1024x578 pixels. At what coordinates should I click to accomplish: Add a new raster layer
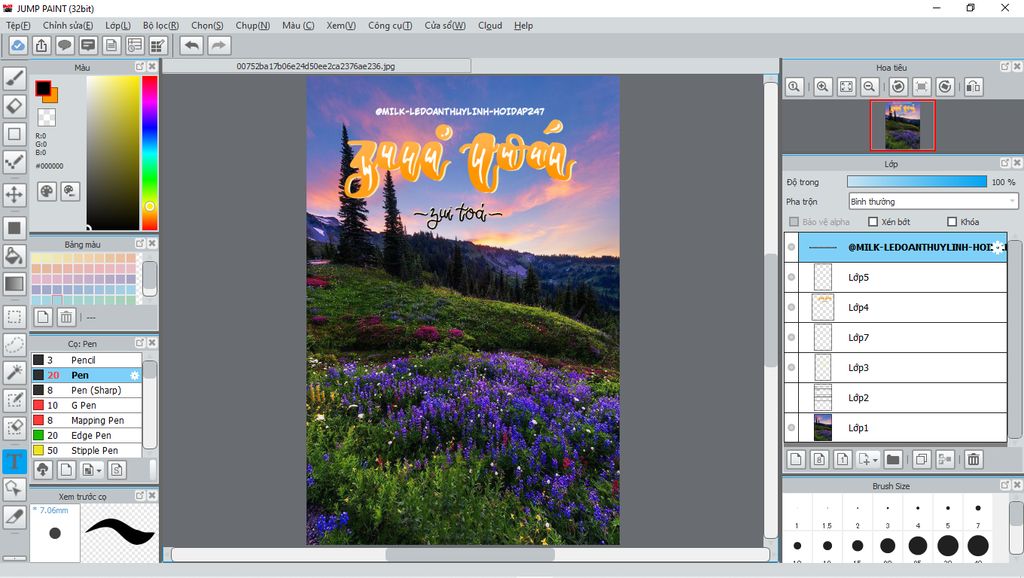tap(796, 459)
